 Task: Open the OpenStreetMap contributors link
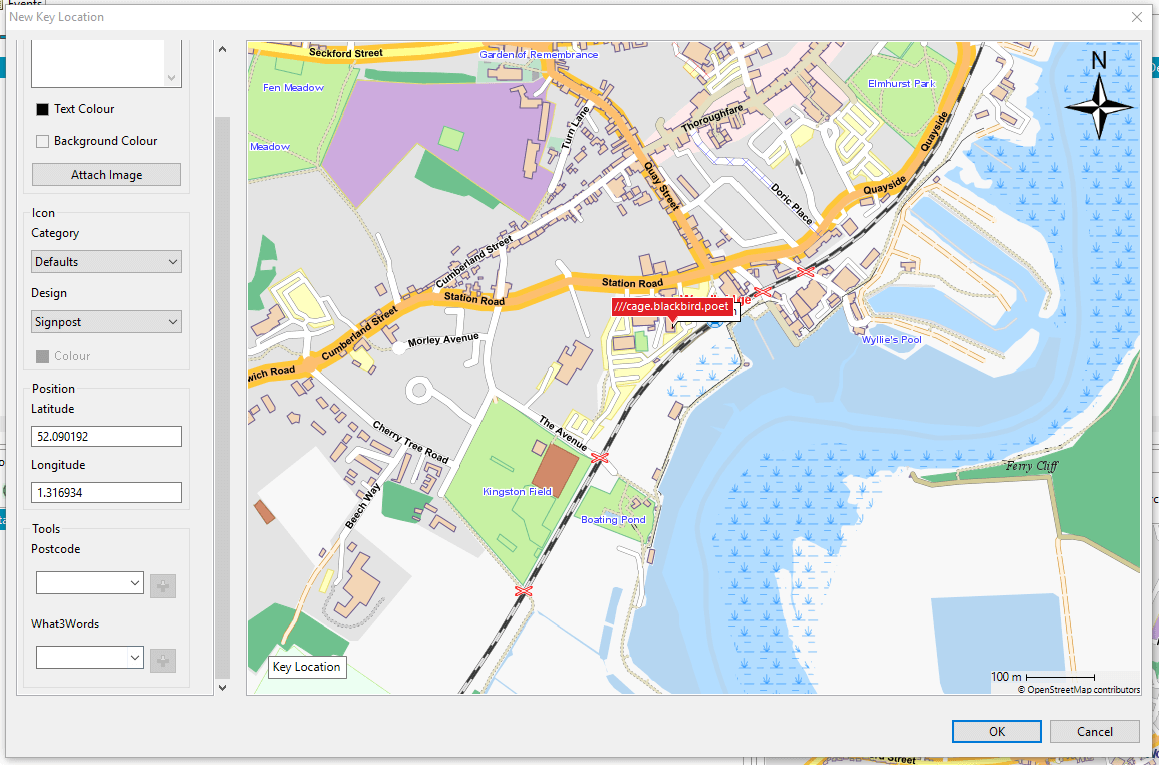pos(1080,689)
